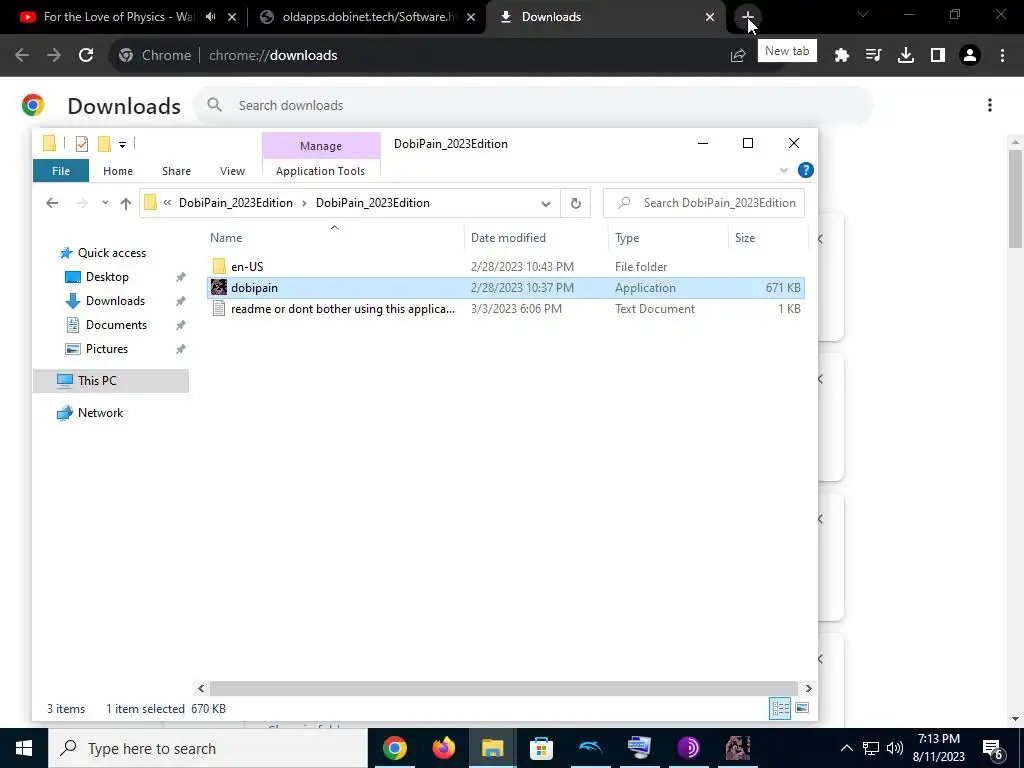The width and height of the screenshot is (1024, 768).
Task: Expand breadcrumb arrow between DobiPain folders
Action: 304,203
